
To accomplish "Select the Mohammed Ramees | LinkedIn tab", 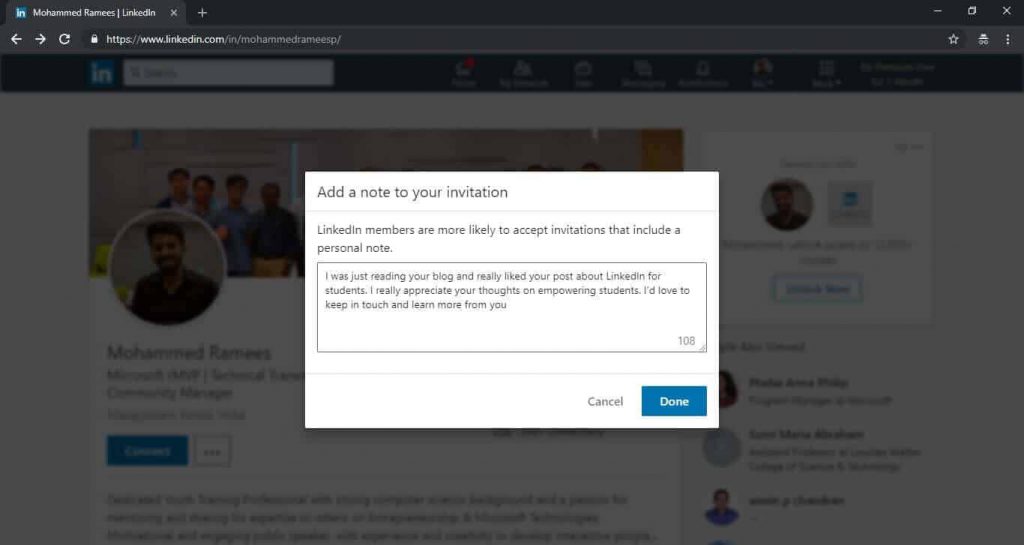I will (96, 12).
